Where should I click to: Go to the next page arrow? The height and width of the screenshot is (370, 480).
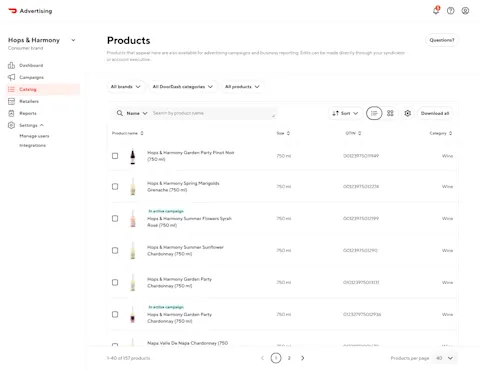[303, 358]
